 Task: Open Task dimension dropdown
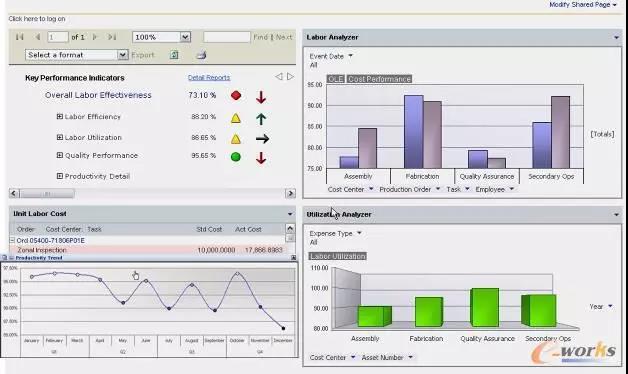pyautogui.click(x=467, y=189)
